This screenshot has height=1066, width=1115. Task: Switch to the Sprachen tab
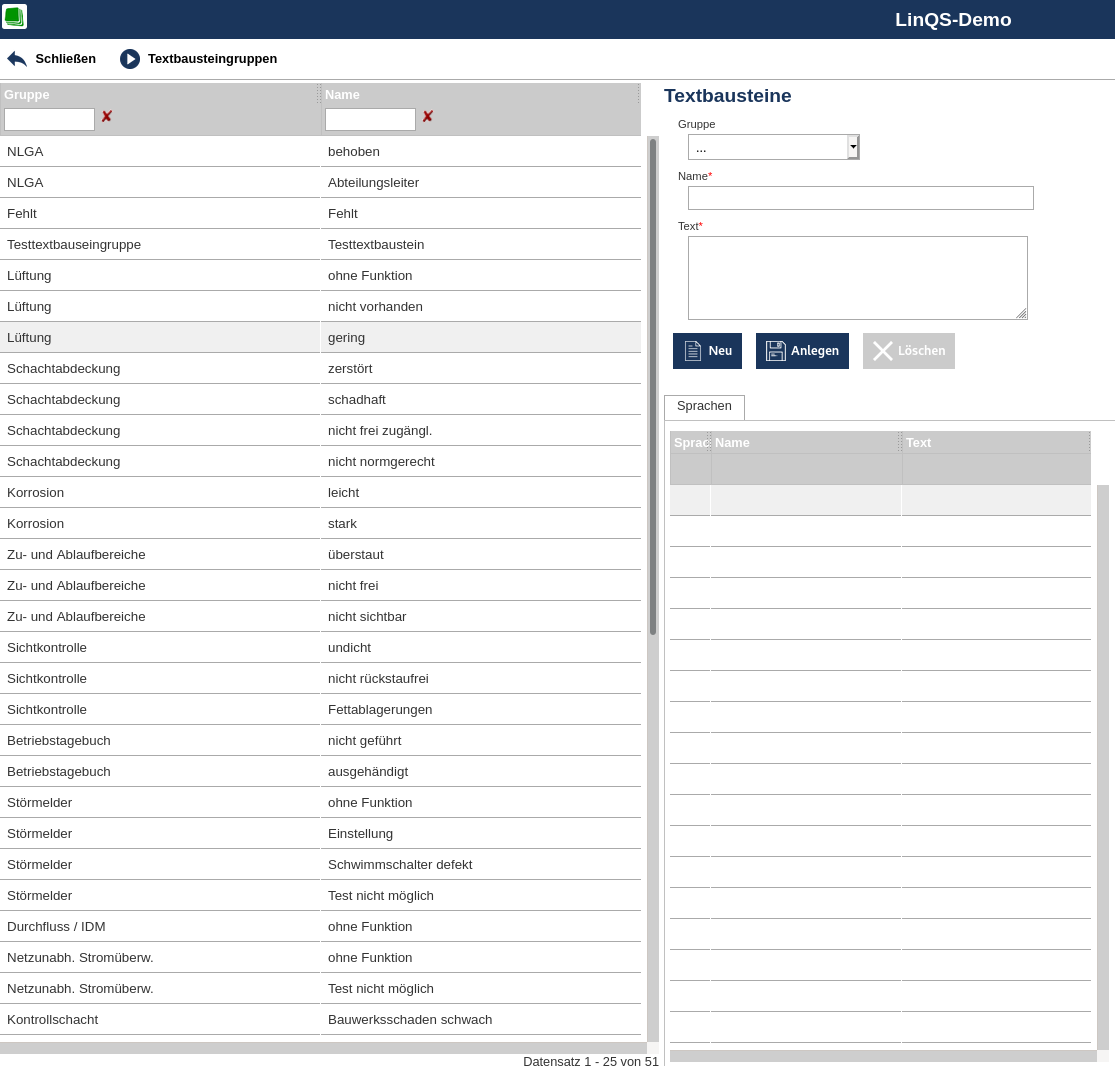[x=704, y=406]
